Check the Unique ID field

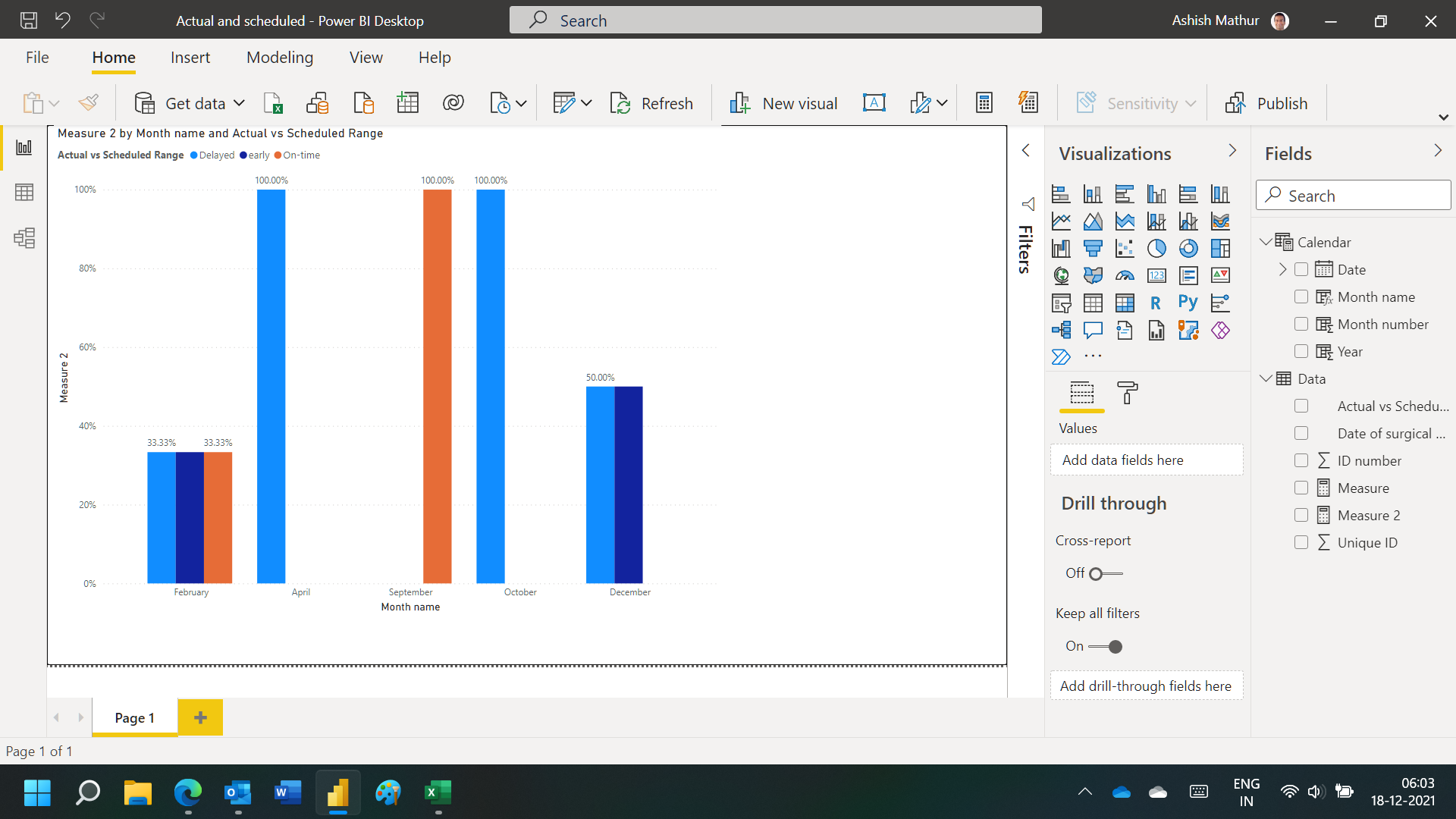[x=1301, y=542]
